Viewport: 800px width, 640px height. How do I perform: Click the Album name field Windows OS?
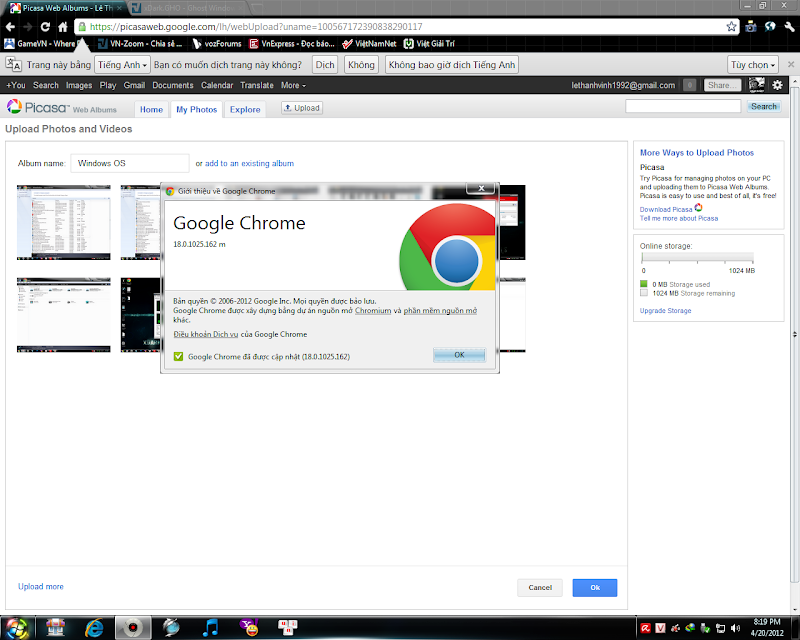(130, 163)
